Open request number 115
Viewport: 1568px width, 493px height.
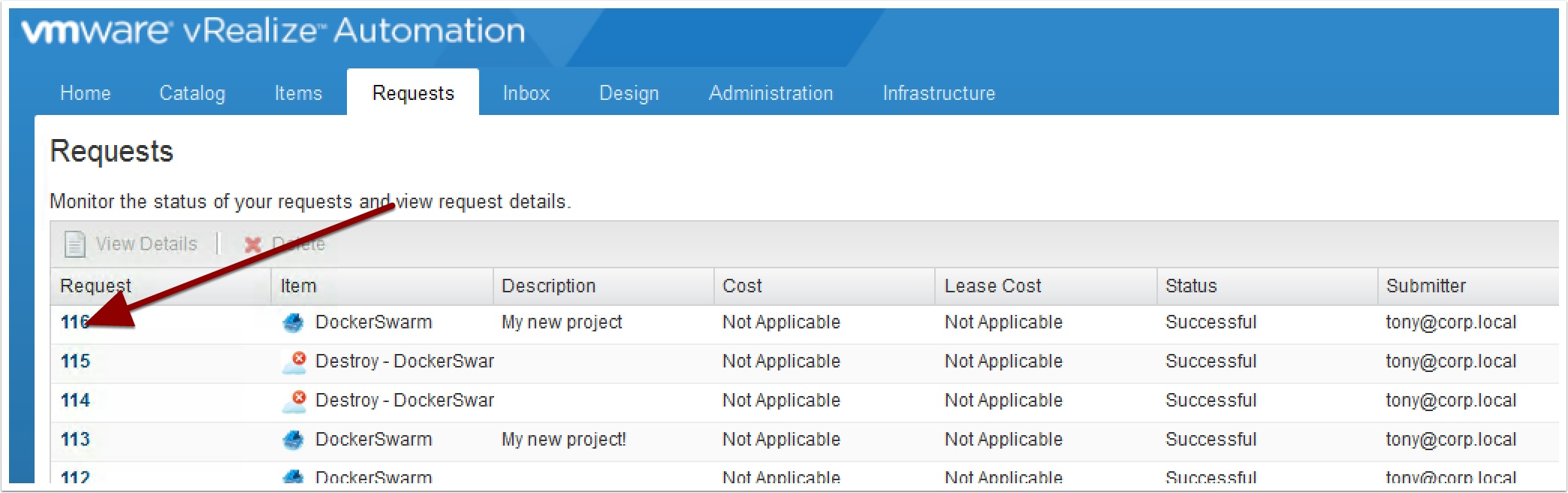(x=75, y=361)
